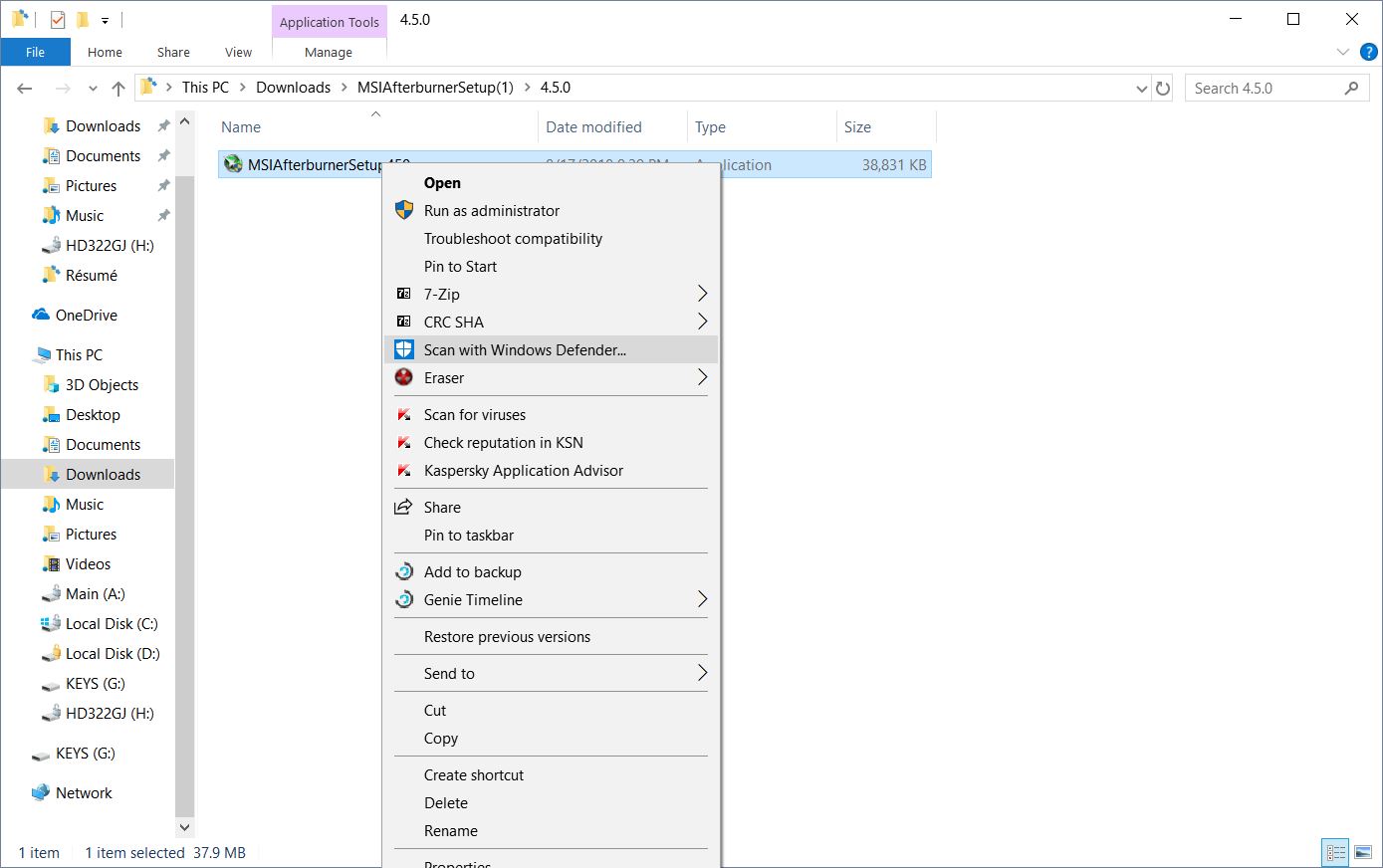Expand the CRC SHA submenu arrow
Viewport: 1383px width, 868px height.
[702, 322]
